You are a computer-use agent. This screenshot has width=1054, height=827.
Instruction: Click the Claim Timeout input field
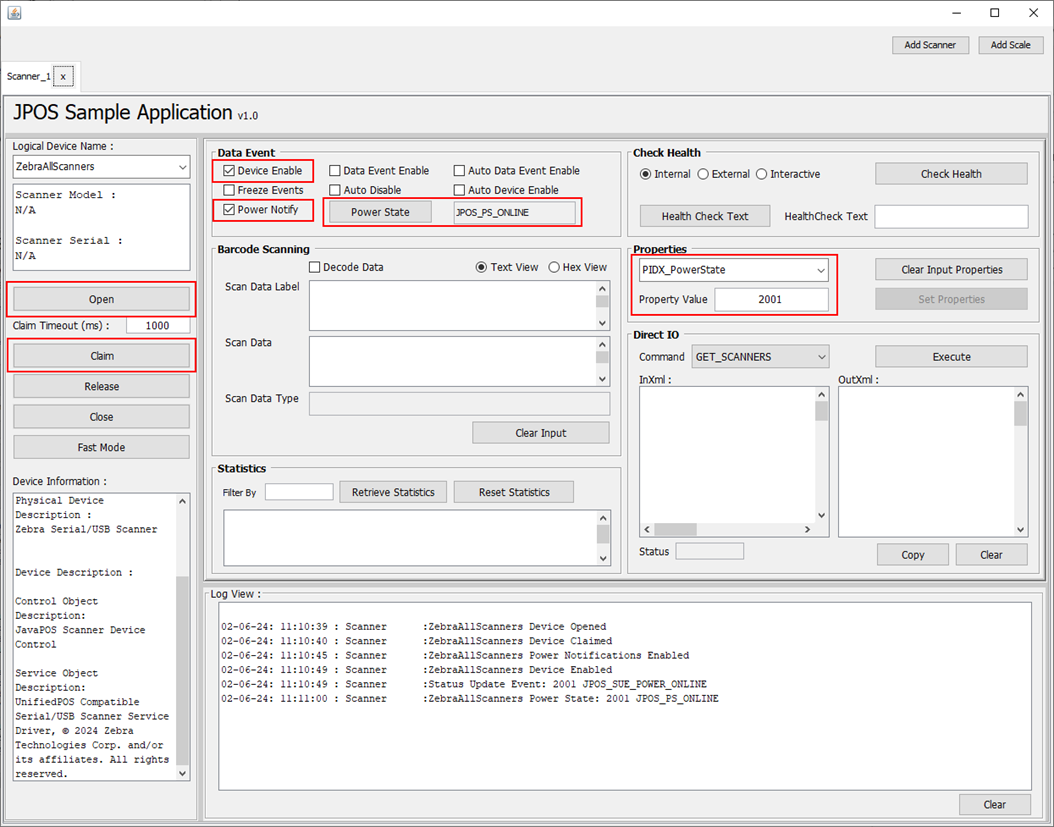click(x=157, y=325)
